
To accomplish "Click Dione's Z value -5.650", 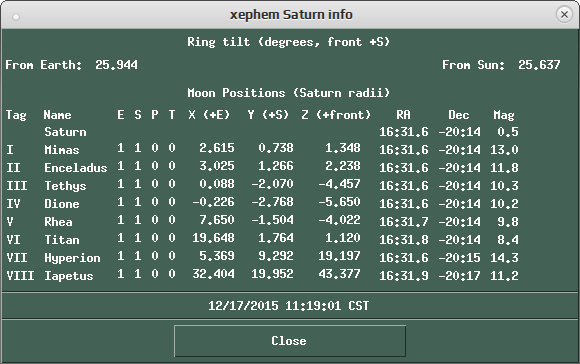I will [x=339, y=202].
